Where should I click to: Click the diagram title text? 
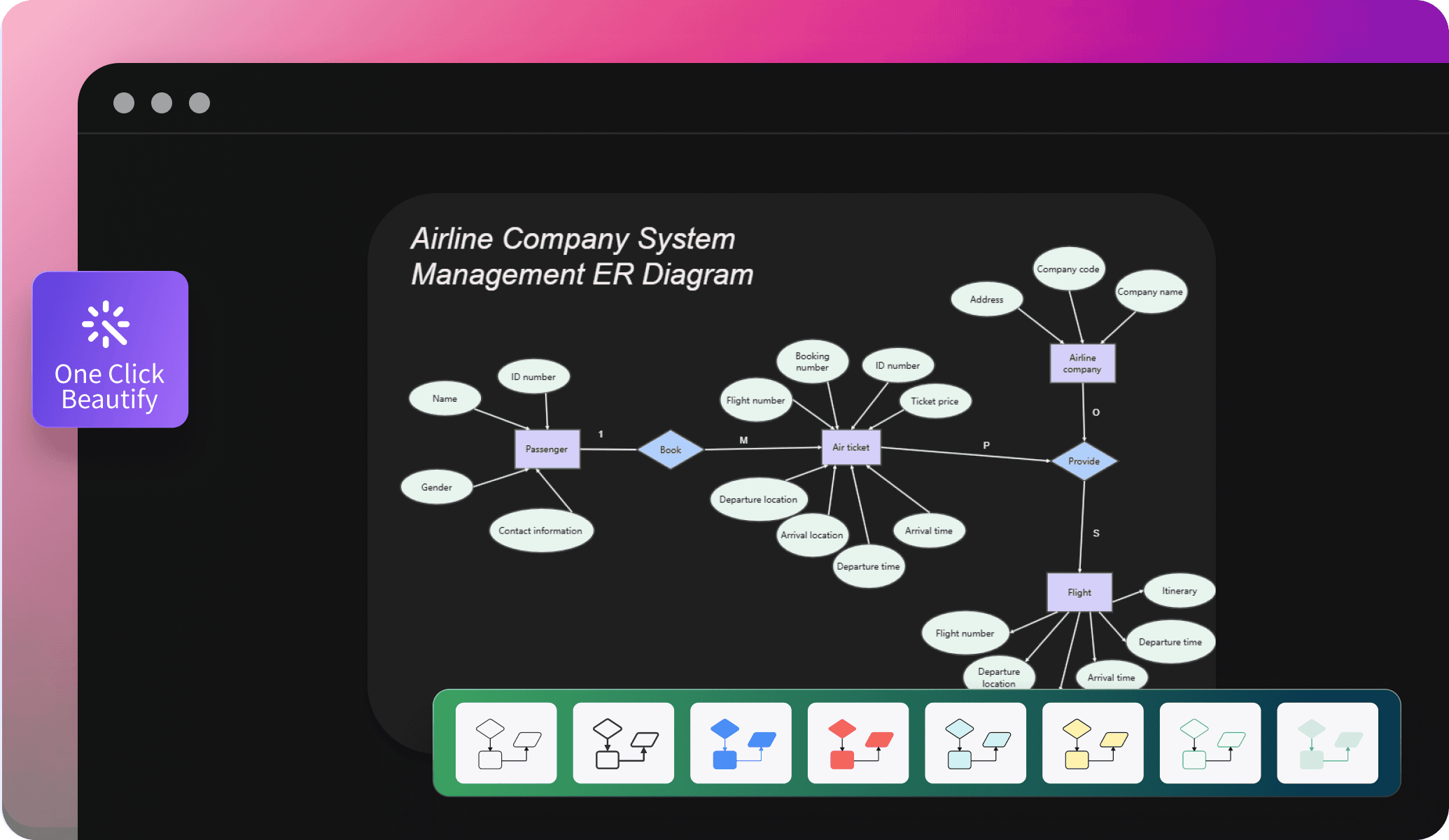point(582,256)
